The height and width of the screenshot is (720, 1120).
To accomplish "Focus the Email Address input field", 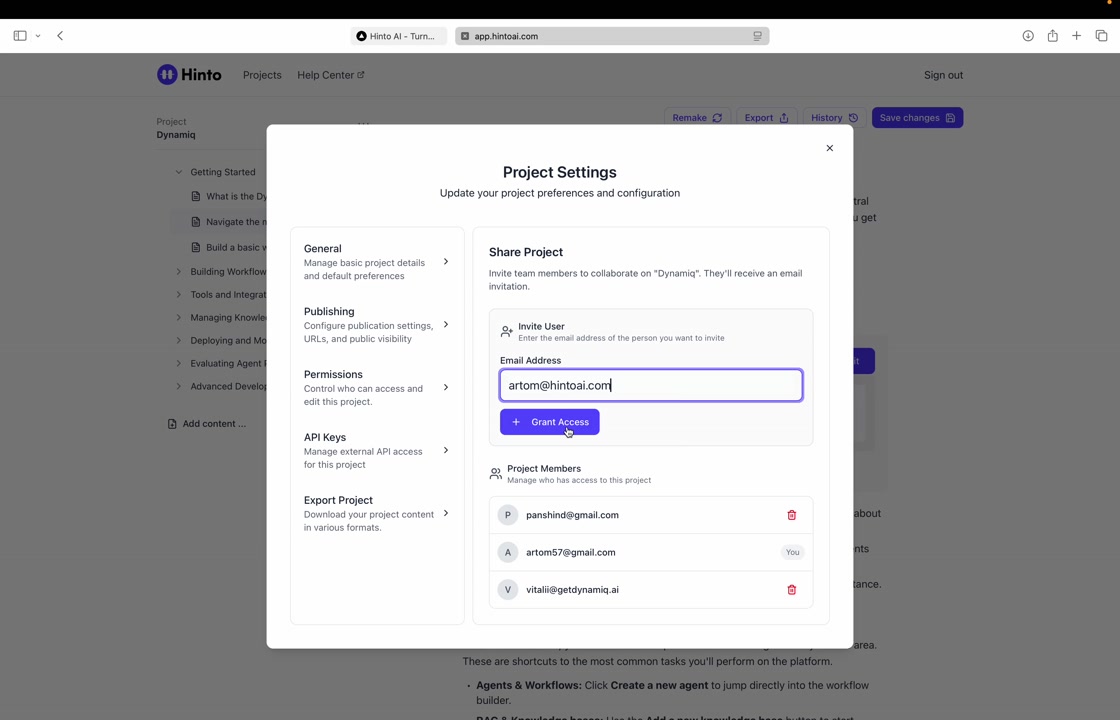I will click(650, 385).
